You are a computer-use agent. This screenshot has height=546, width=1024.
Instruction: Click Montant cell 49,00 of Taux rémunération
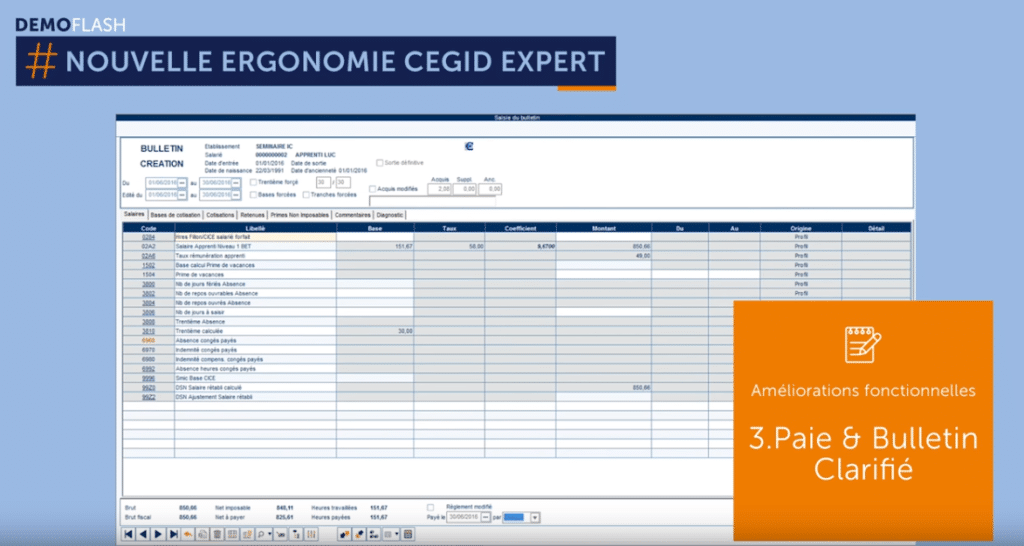603,256
